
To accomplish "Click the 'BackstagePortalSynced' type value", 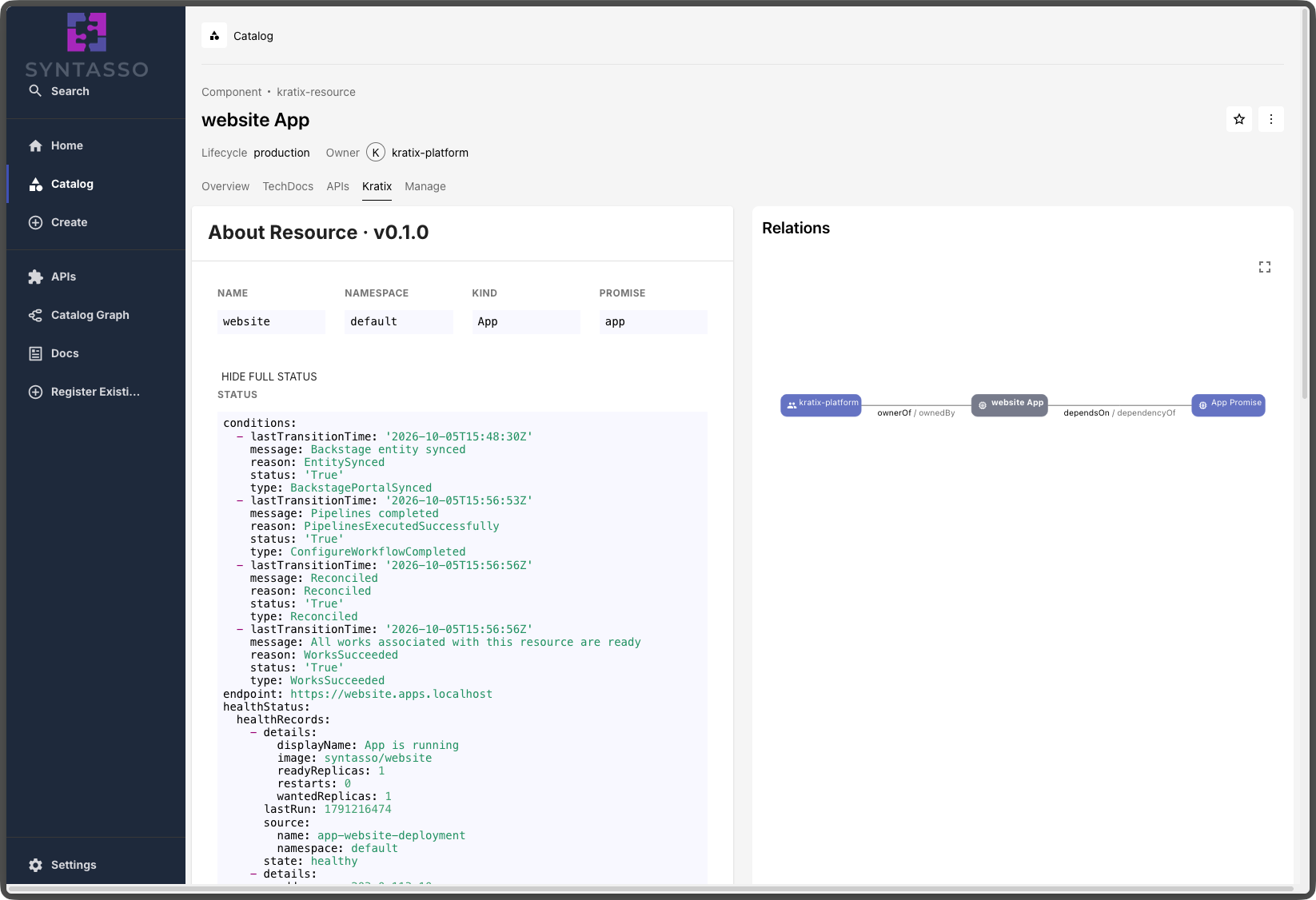I will [x=361, y=488].
